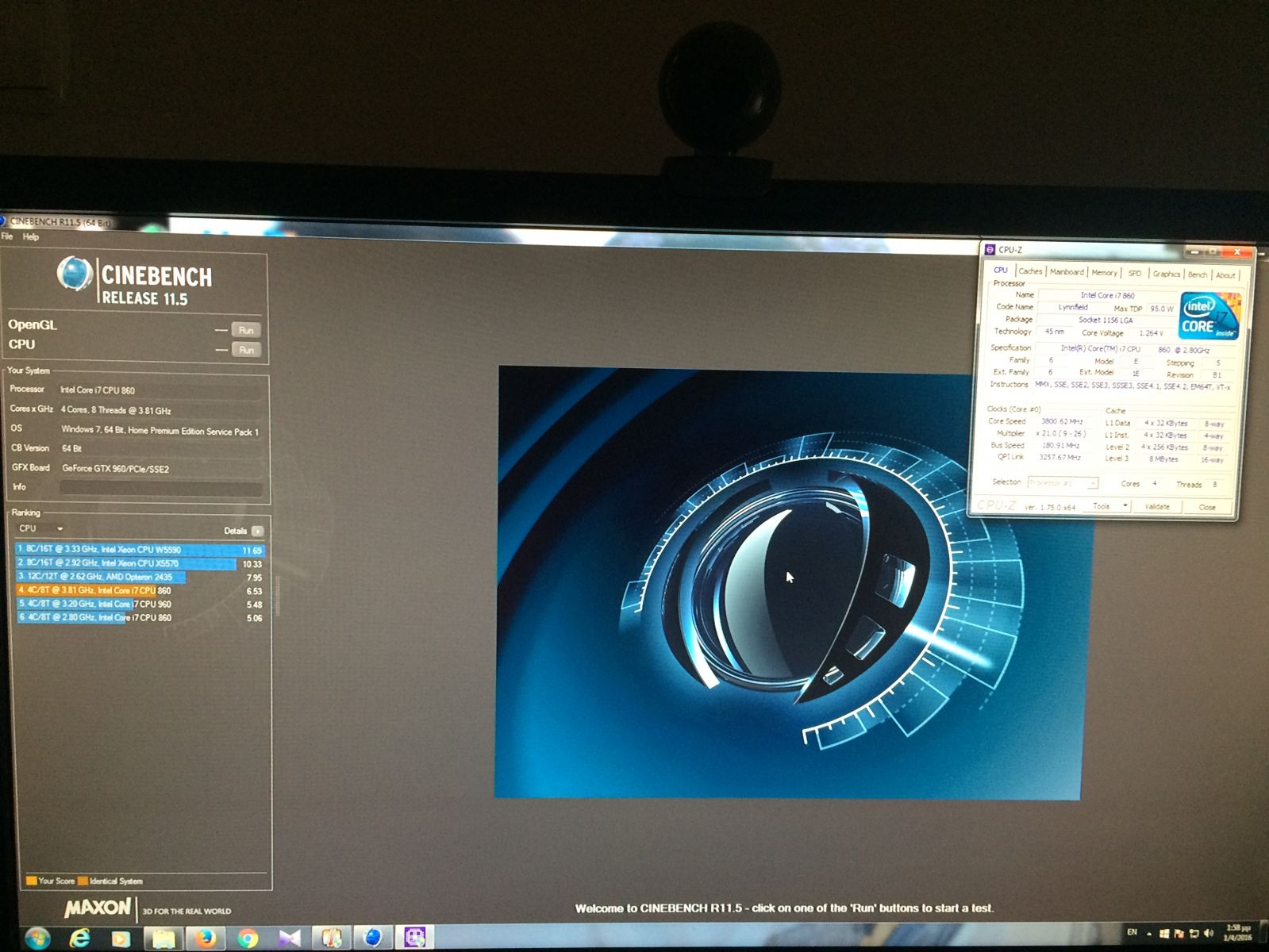
Task: Switch to the Caches tab in CPU-Z
Action: click(x=1030, y=271)
